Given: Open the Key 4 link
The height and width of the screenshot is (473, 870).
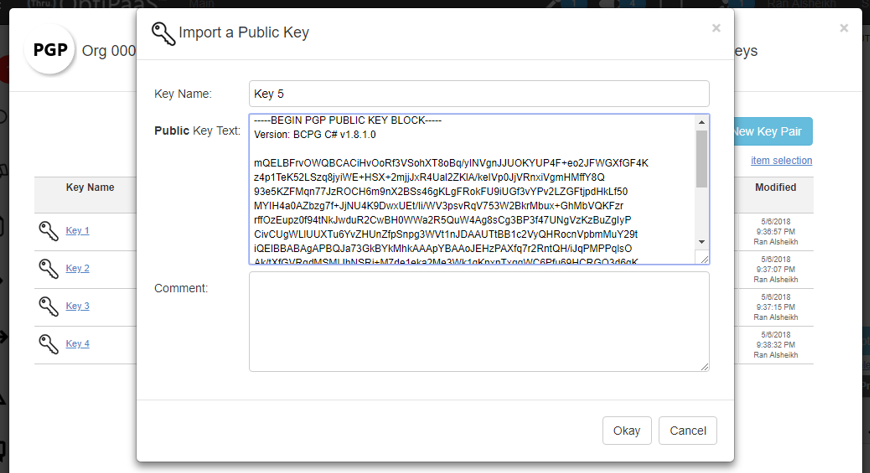Looking at the screenshot, I should click(78, 344).
